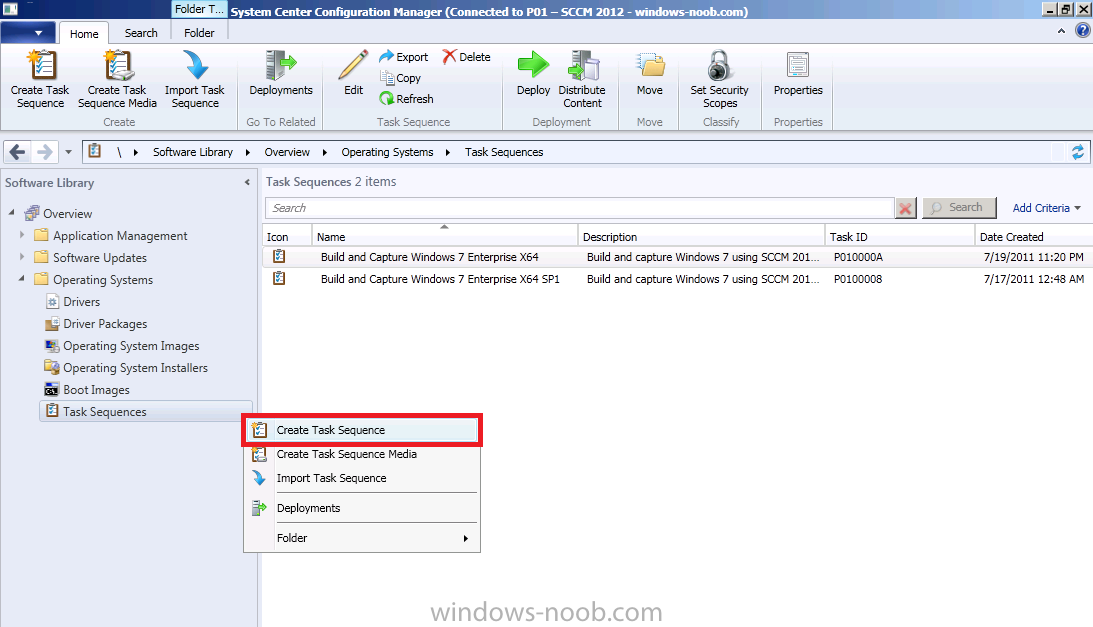1093x627 pixels.
Task: Click in the Search input field
Action: (x=579, y=208)
